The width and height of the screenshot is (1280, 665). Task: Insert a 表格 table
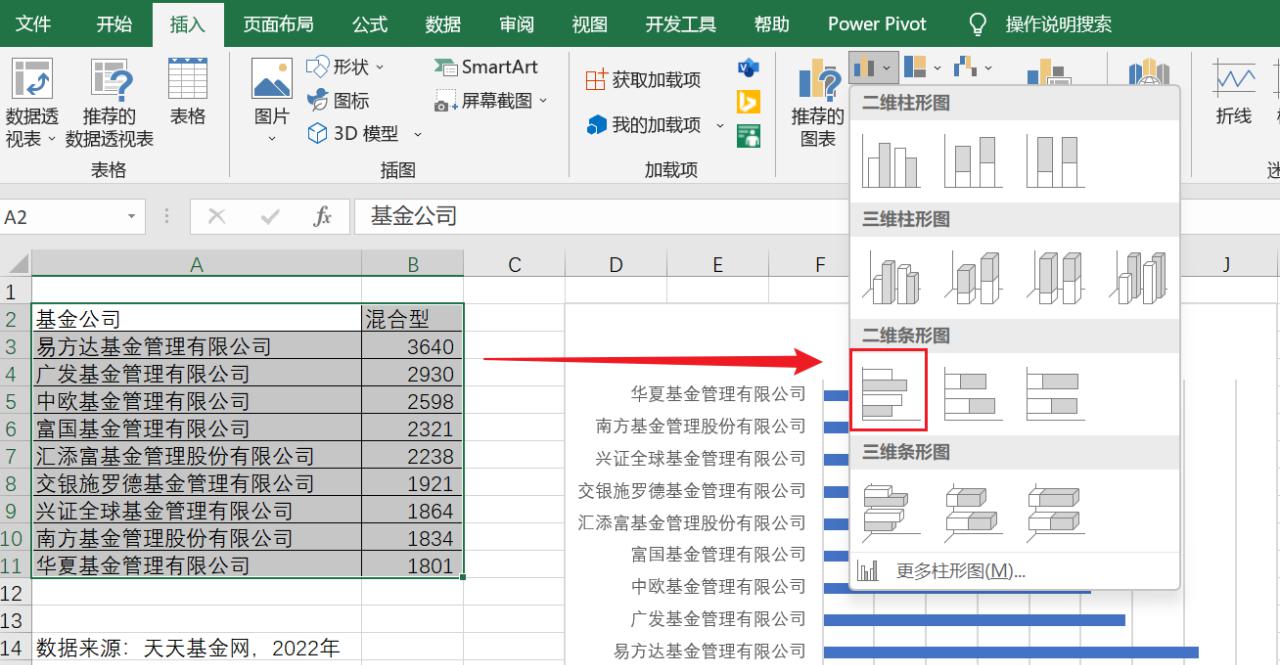[188, 92]
